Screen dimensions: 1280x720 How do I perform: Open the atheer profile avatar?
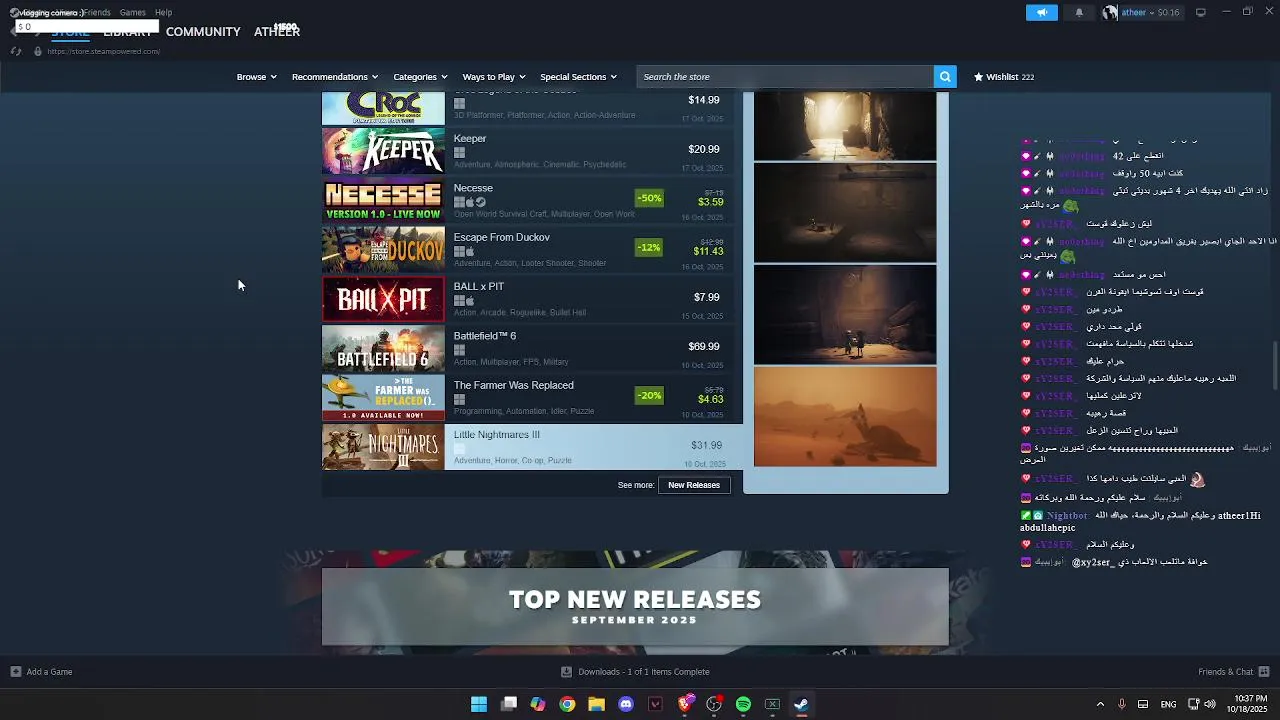pos(1110,13)
